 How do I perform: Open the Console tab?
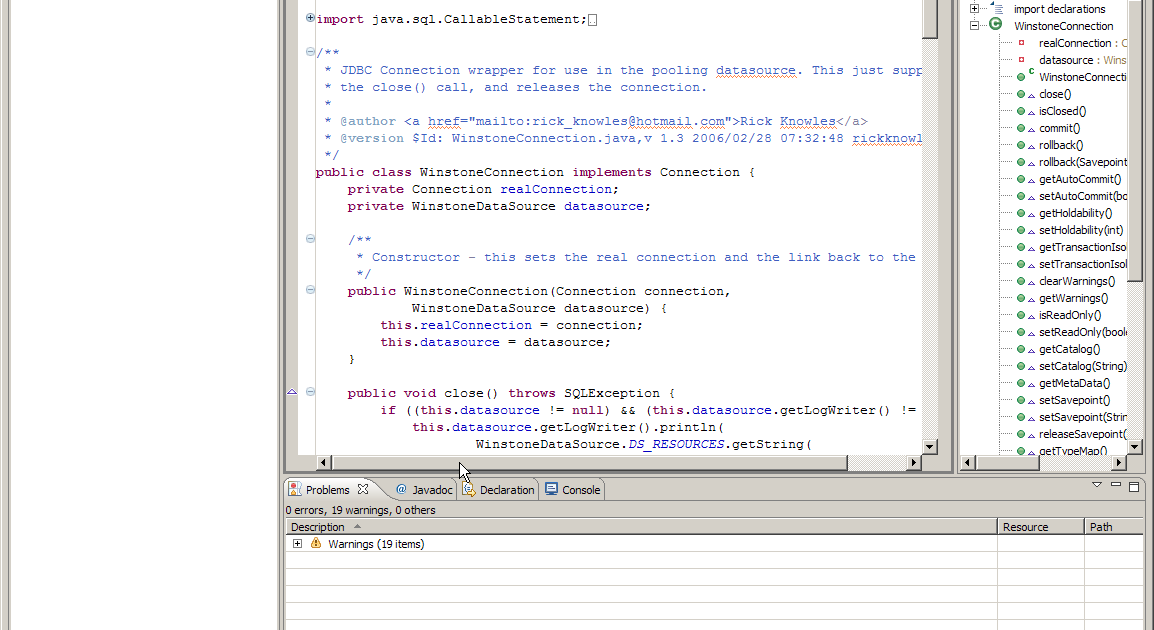581,490
